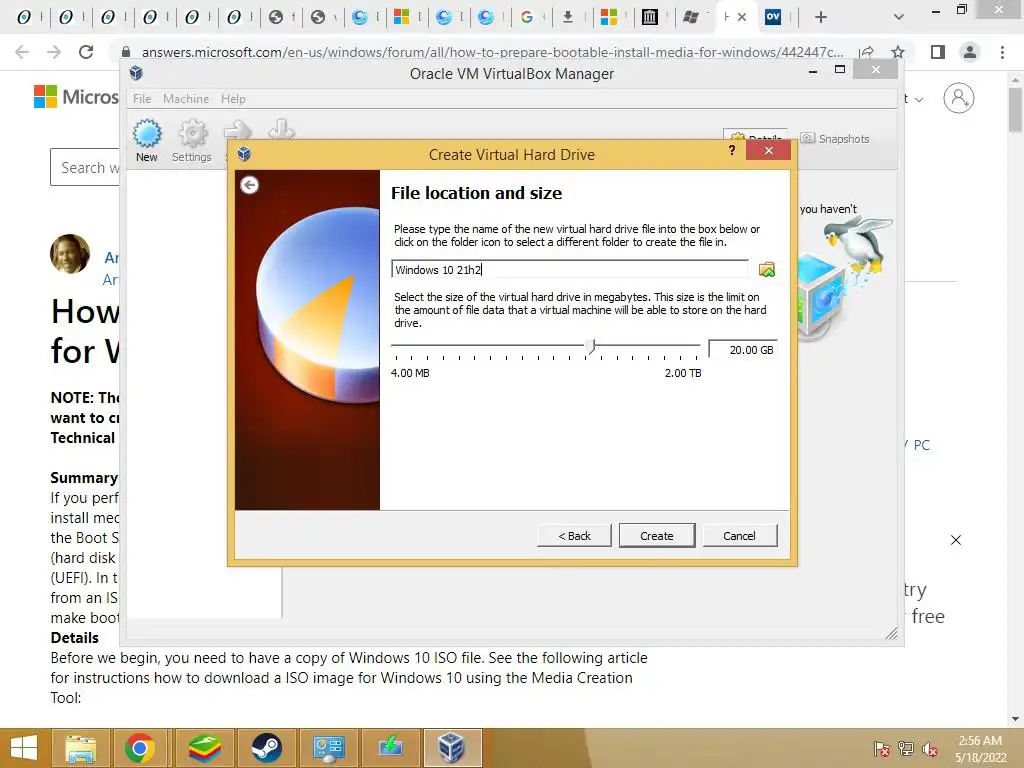Switch to the blue OV browser tab

coord(773,18)
